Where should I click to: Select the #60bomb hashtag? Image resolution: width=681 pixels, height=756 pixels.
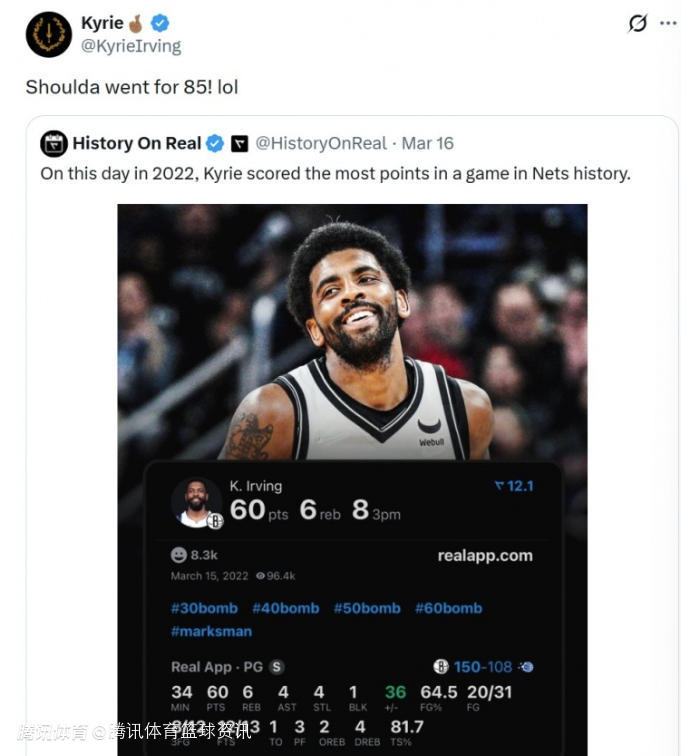[x=448, y=608]
